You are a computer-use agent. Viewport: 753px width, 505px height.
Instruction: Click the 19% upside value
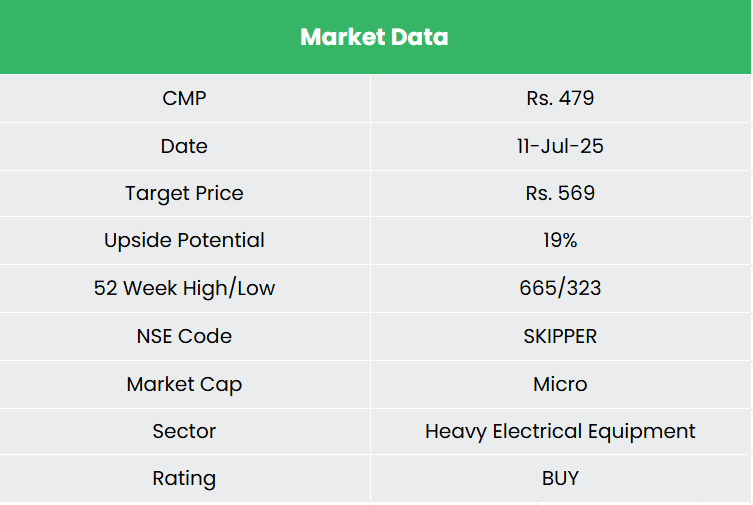coord(560,240)
